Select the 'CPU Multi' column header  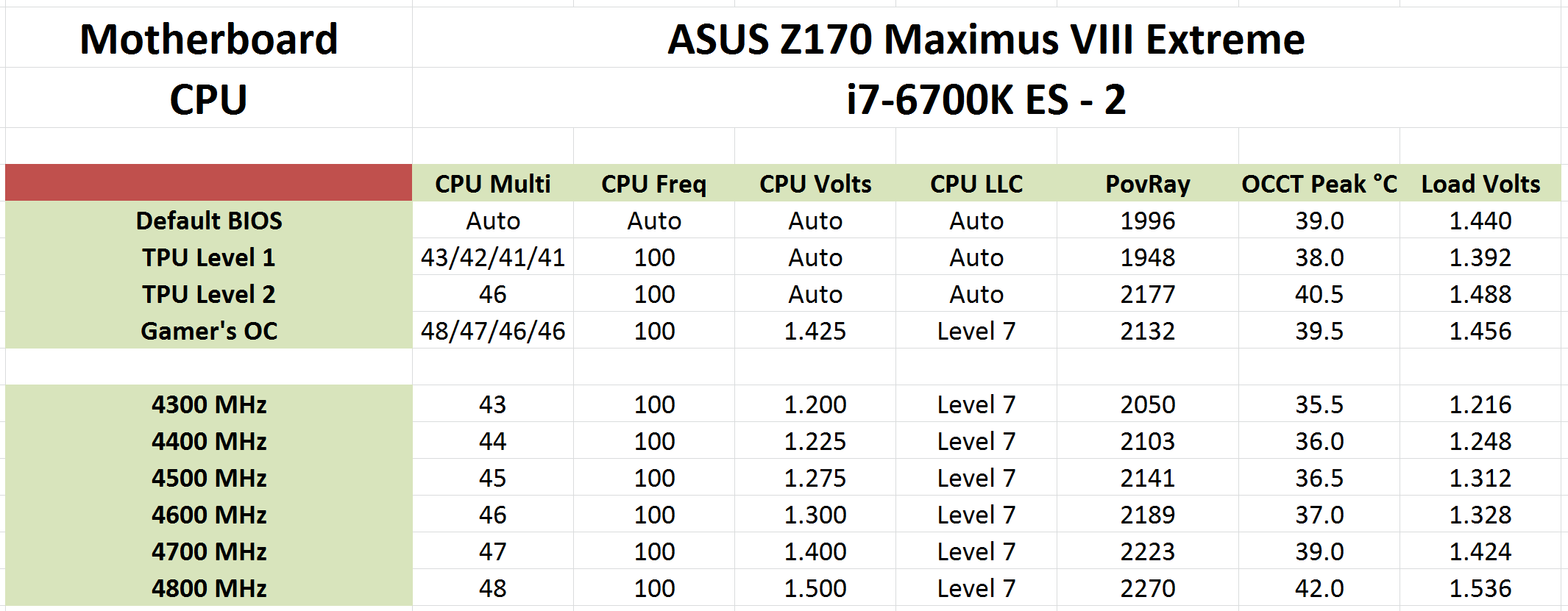[x=493, y=183]
